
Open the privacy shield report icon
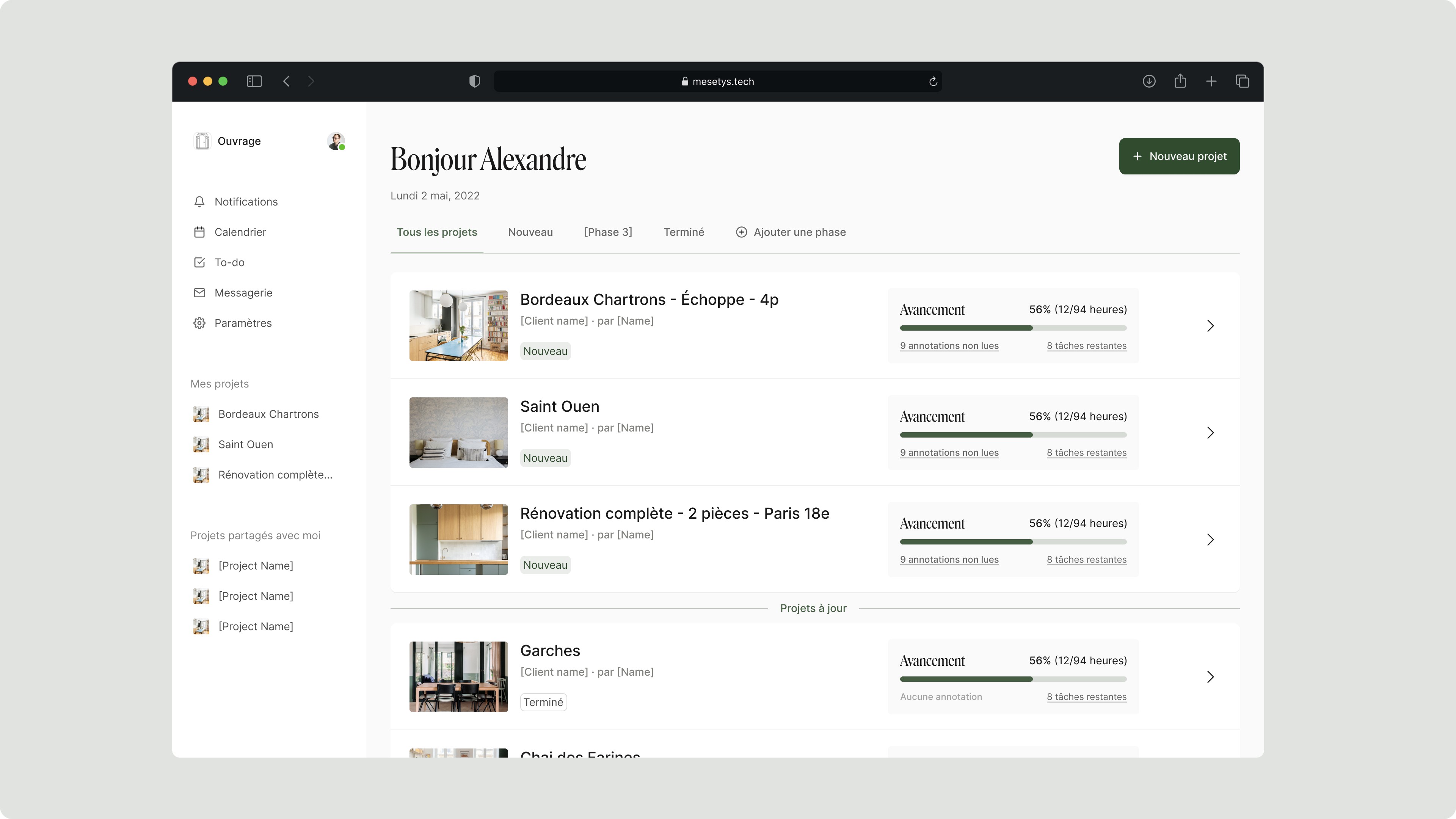[x=475, y=82]
